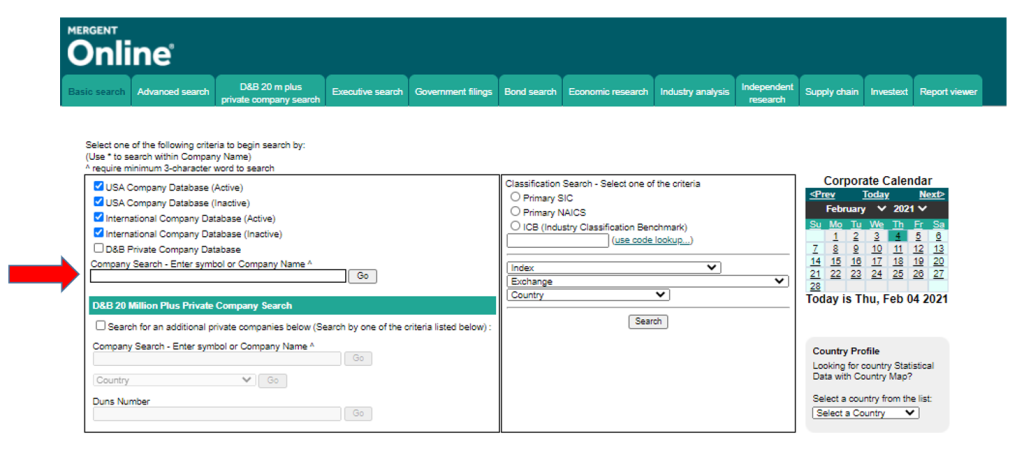
Task: Open the Select a Country dropdown
Action: tap(865, 413)
